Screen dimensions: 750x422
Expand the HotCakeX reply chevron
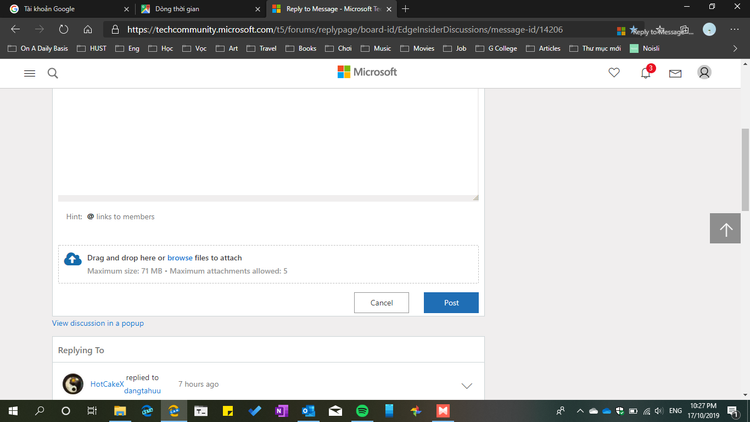pyautogui.click(x=466, y=386)
